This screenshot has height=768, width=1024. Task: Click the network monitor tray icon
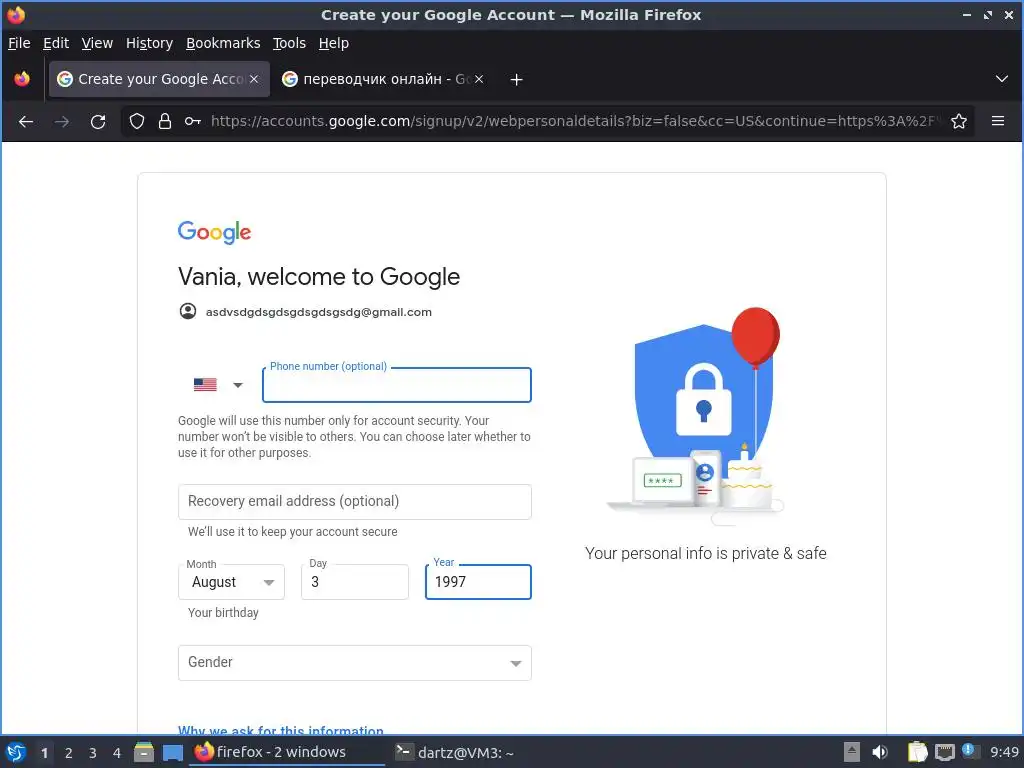pos(944,752)
